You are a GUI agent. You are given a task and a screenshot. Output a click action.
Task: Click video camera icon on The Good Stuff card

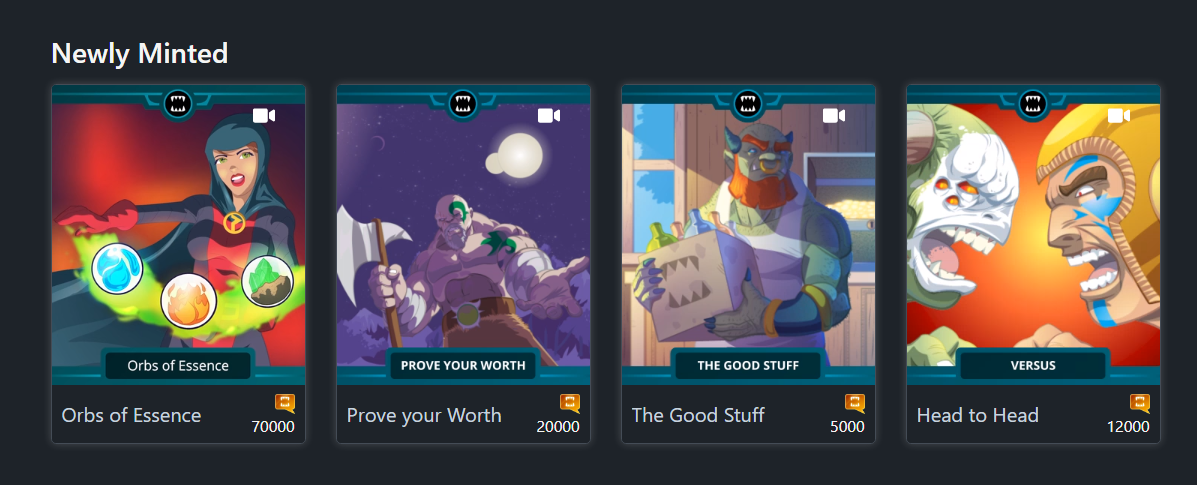(x=834, y=115)
